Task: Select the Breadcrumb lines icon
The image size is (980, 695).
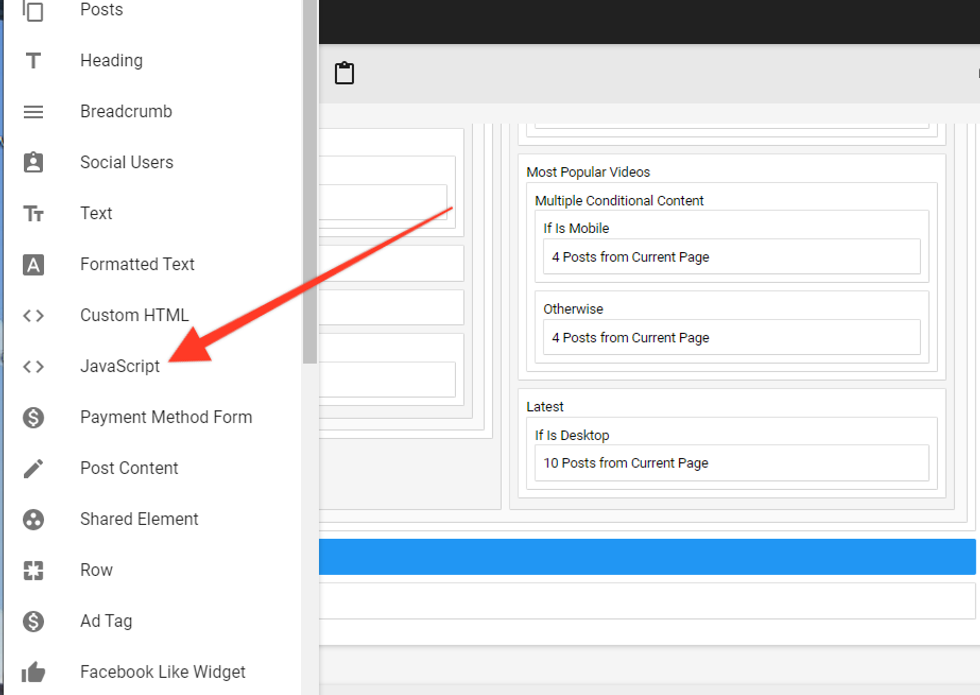Action: [33, 112]
